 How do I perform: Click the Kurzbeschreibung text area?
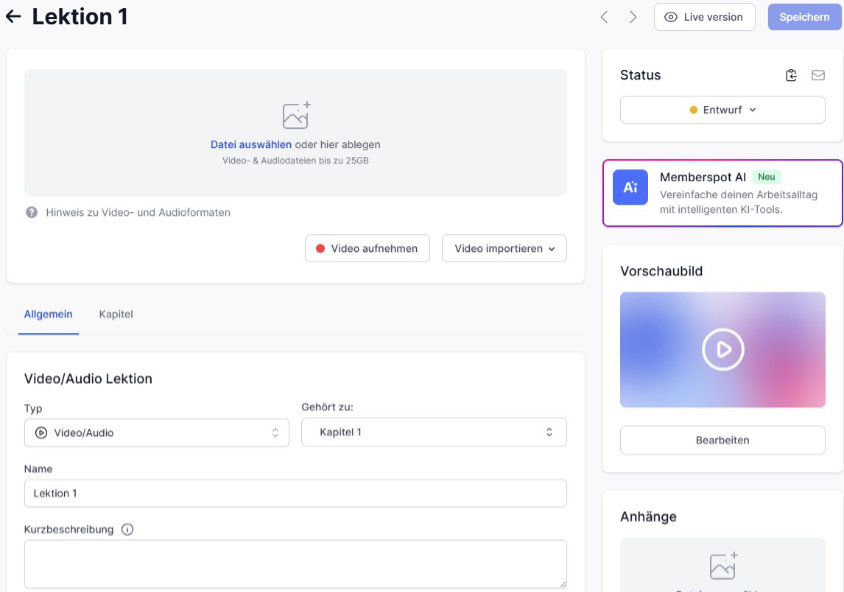tap(295, 564)
